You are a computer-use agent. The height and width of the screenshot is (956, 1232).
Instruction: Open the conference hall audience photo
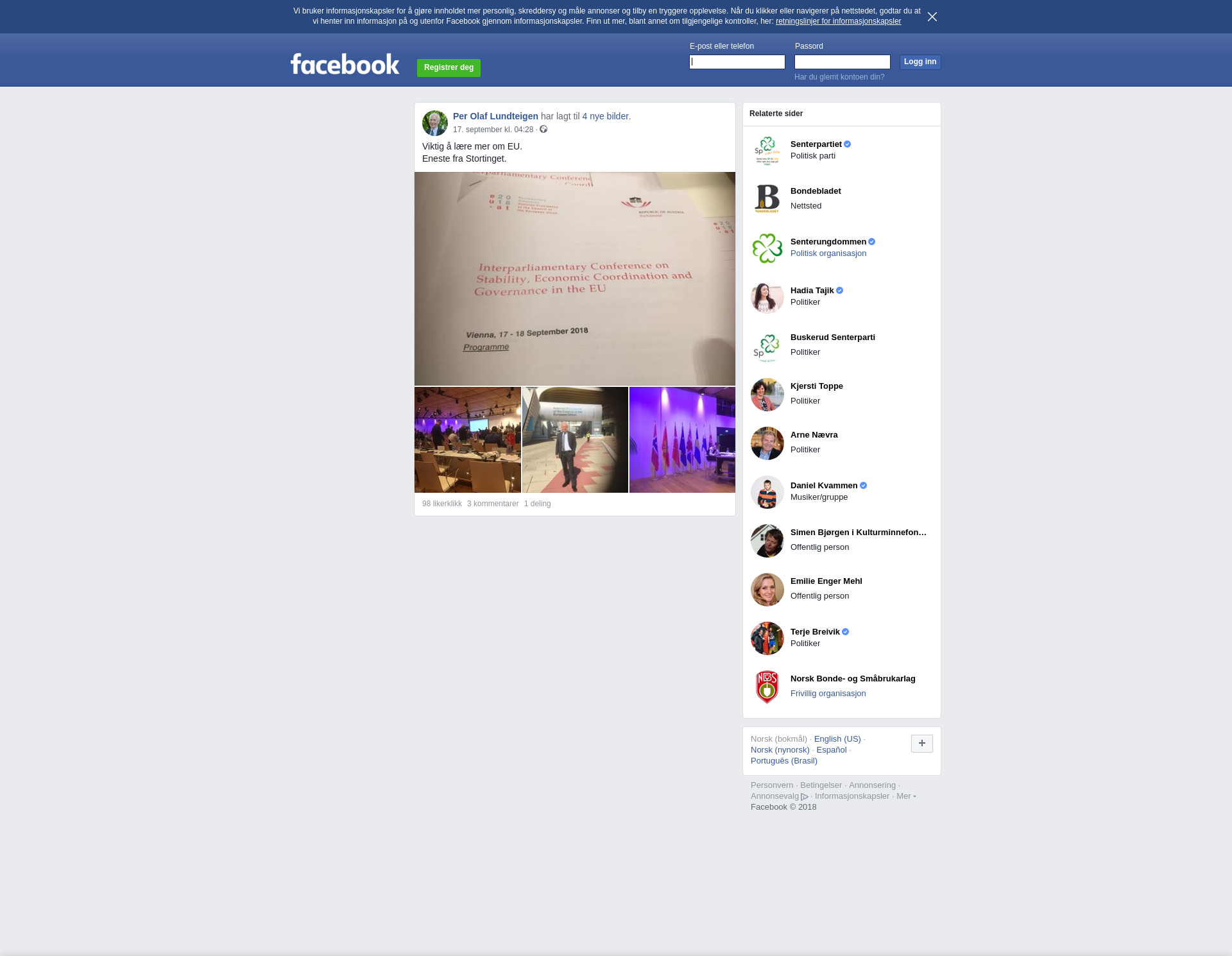468,440
